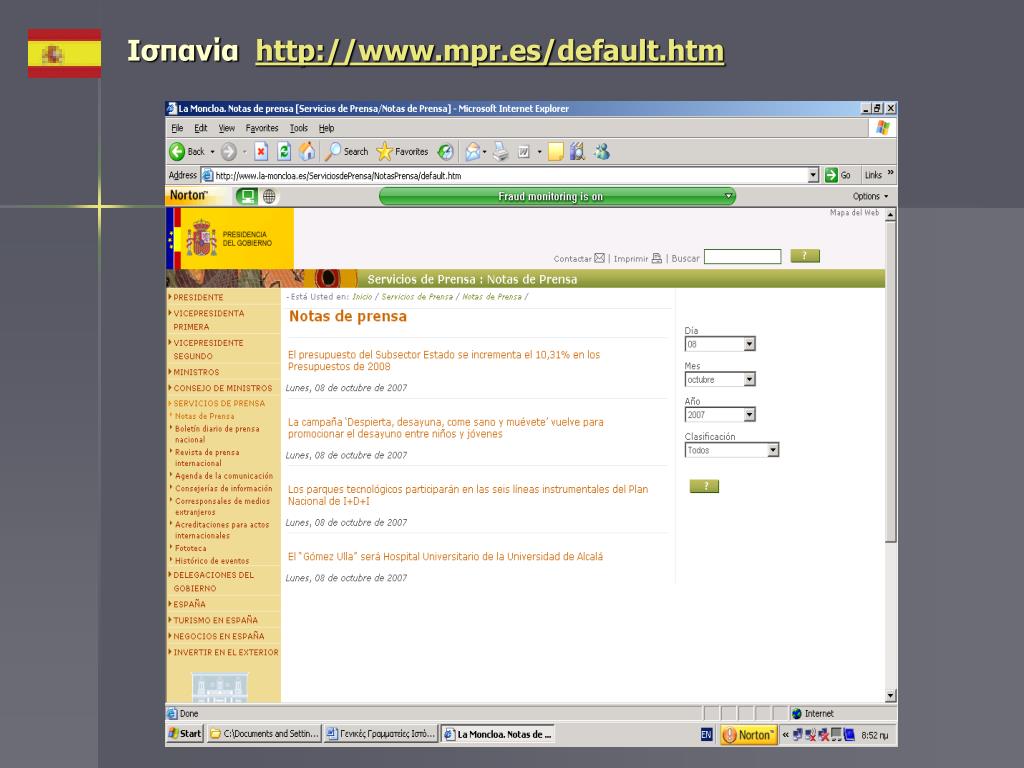The width and height of the screenshot is (1024, 768).
Task: Click the Contactar envelope icon
Action: [x=600, y=258]
